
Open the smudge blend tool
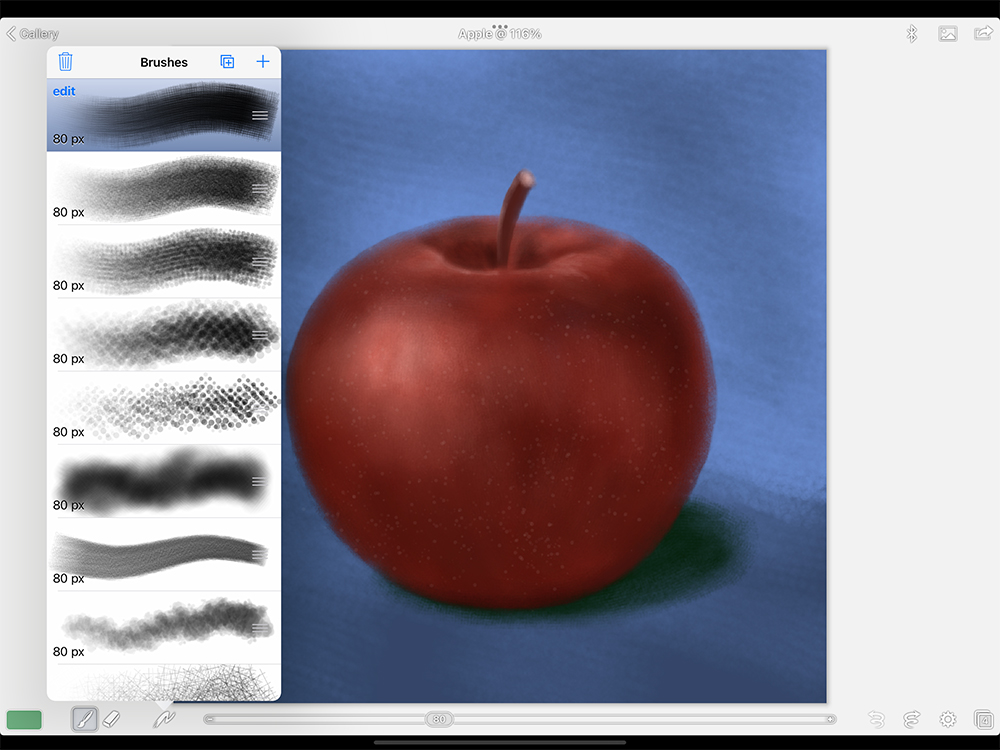164,719
